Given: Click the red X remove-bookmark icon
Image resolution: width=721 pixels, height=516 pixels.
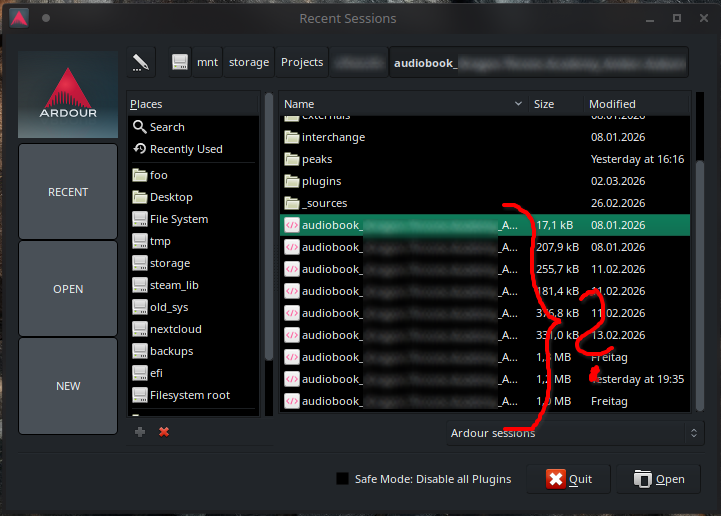Looking at the screenshot, I should click(x=164, y=432).
